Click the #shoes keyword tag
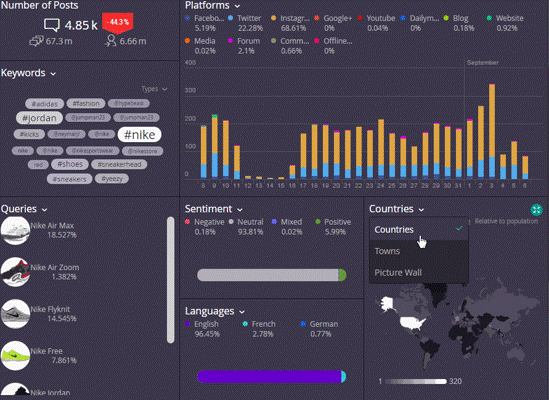This screenshot has width=549, height=400. click(70, 164)
